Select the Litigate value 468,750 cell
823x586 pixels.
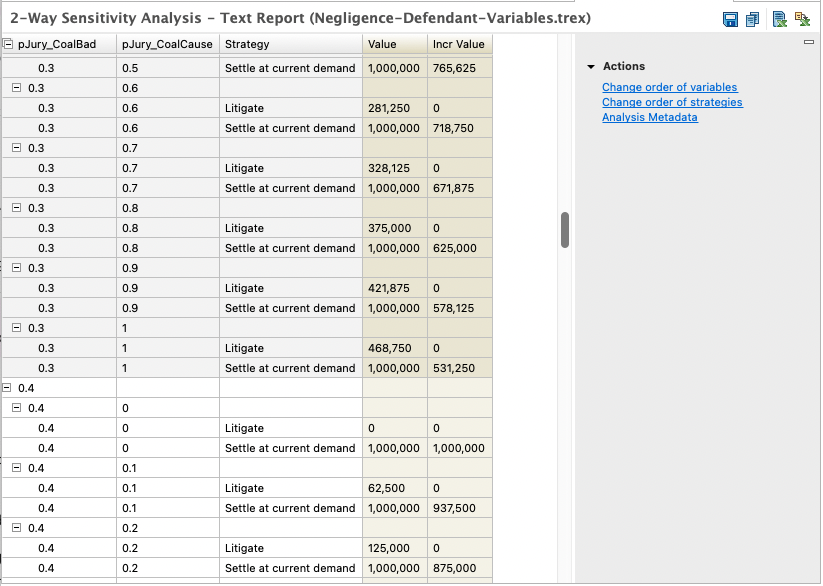[x=395, y=348]
